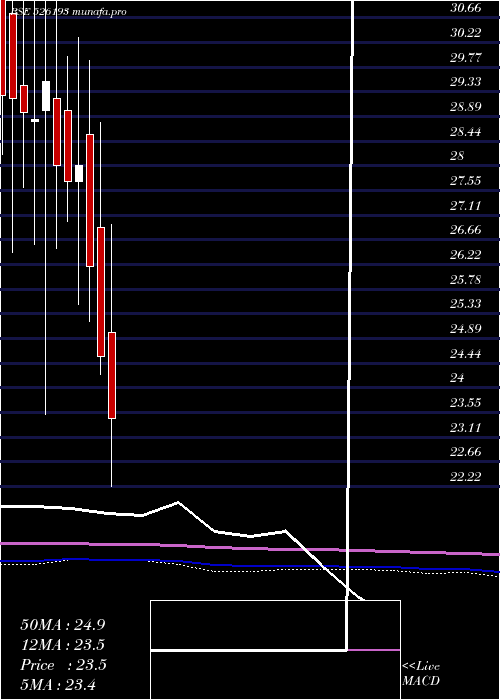The width and height of the screenshot is (500, 700).
Task: Click the 30.66 price axis label
Action: (466, 8)
